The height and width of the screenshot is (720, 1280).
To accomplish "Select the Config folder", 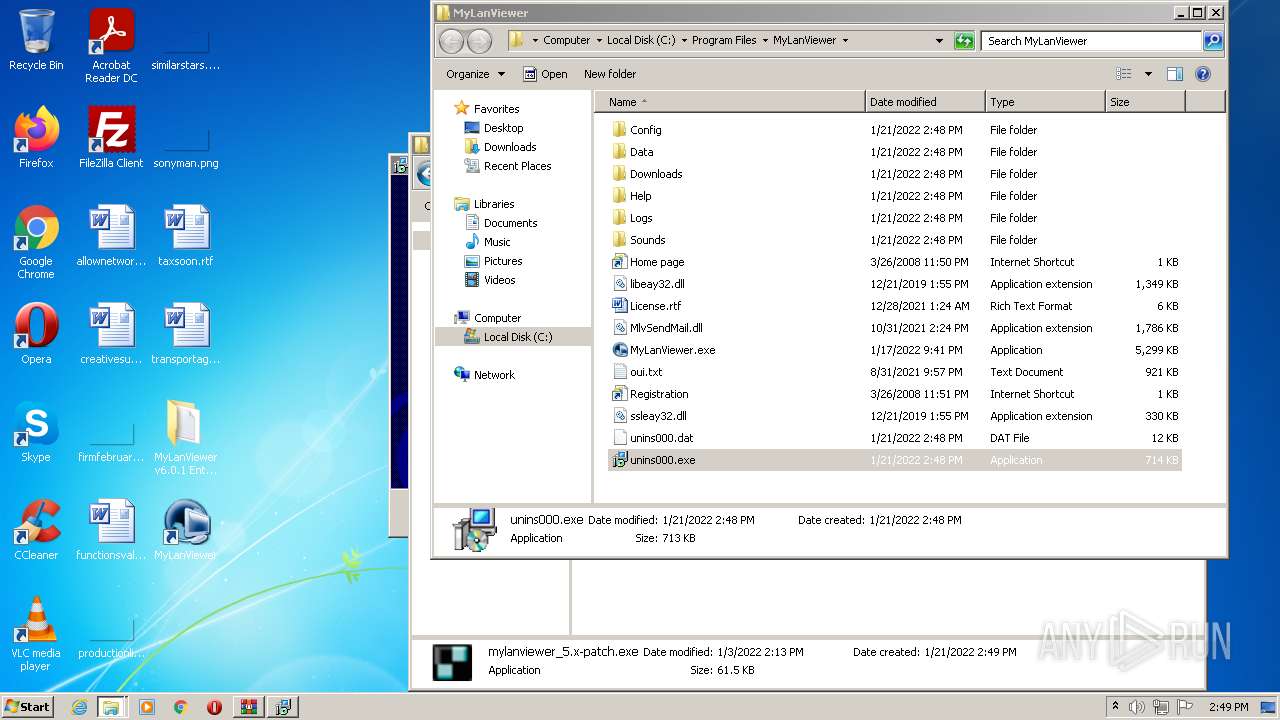I will pyautogui.click(x=636, y=130).
